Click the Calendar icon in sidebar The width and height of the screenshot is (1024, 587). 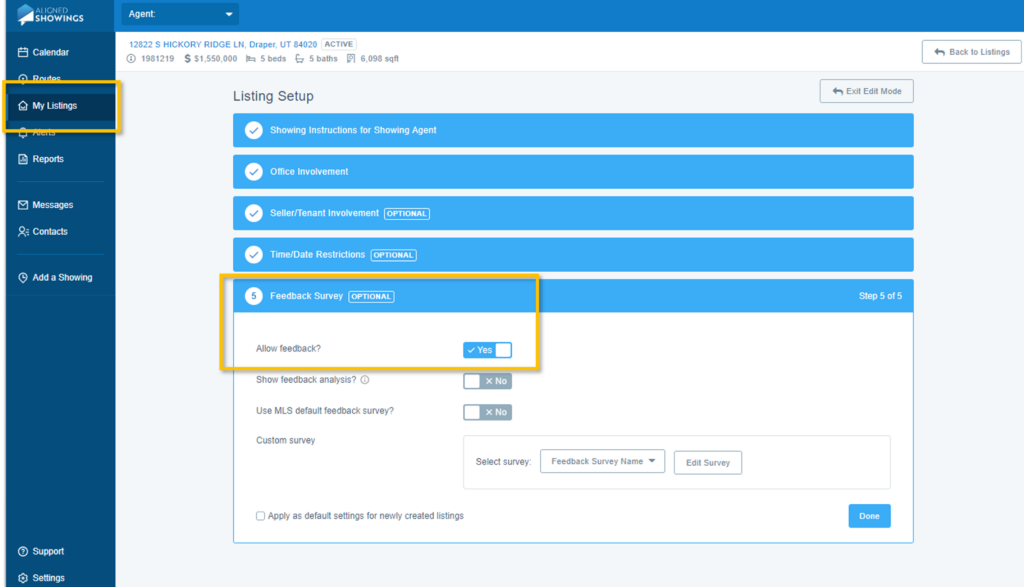23,52
